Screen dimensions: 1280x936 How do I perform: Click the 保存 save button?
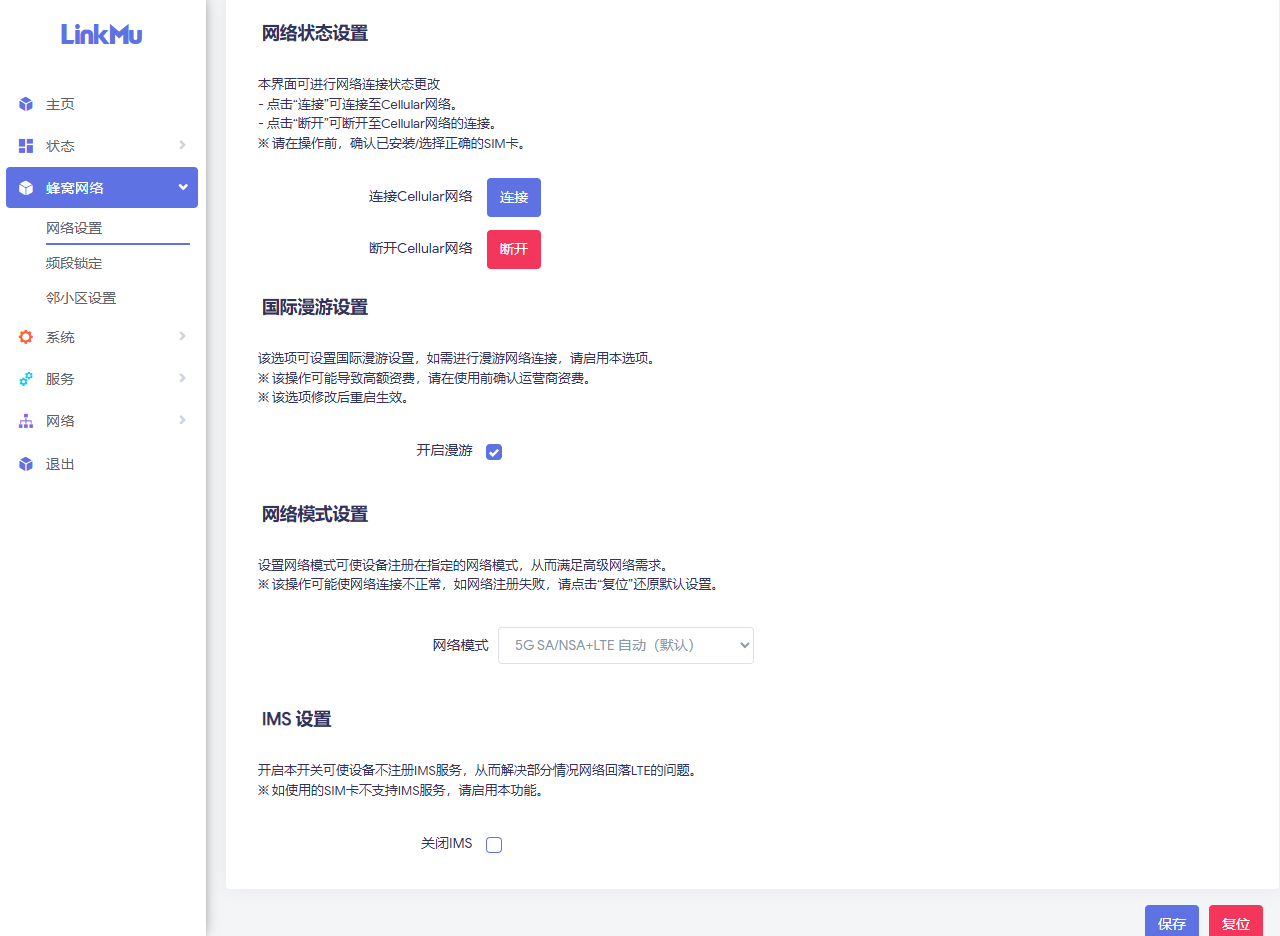tap(1171, 923)
